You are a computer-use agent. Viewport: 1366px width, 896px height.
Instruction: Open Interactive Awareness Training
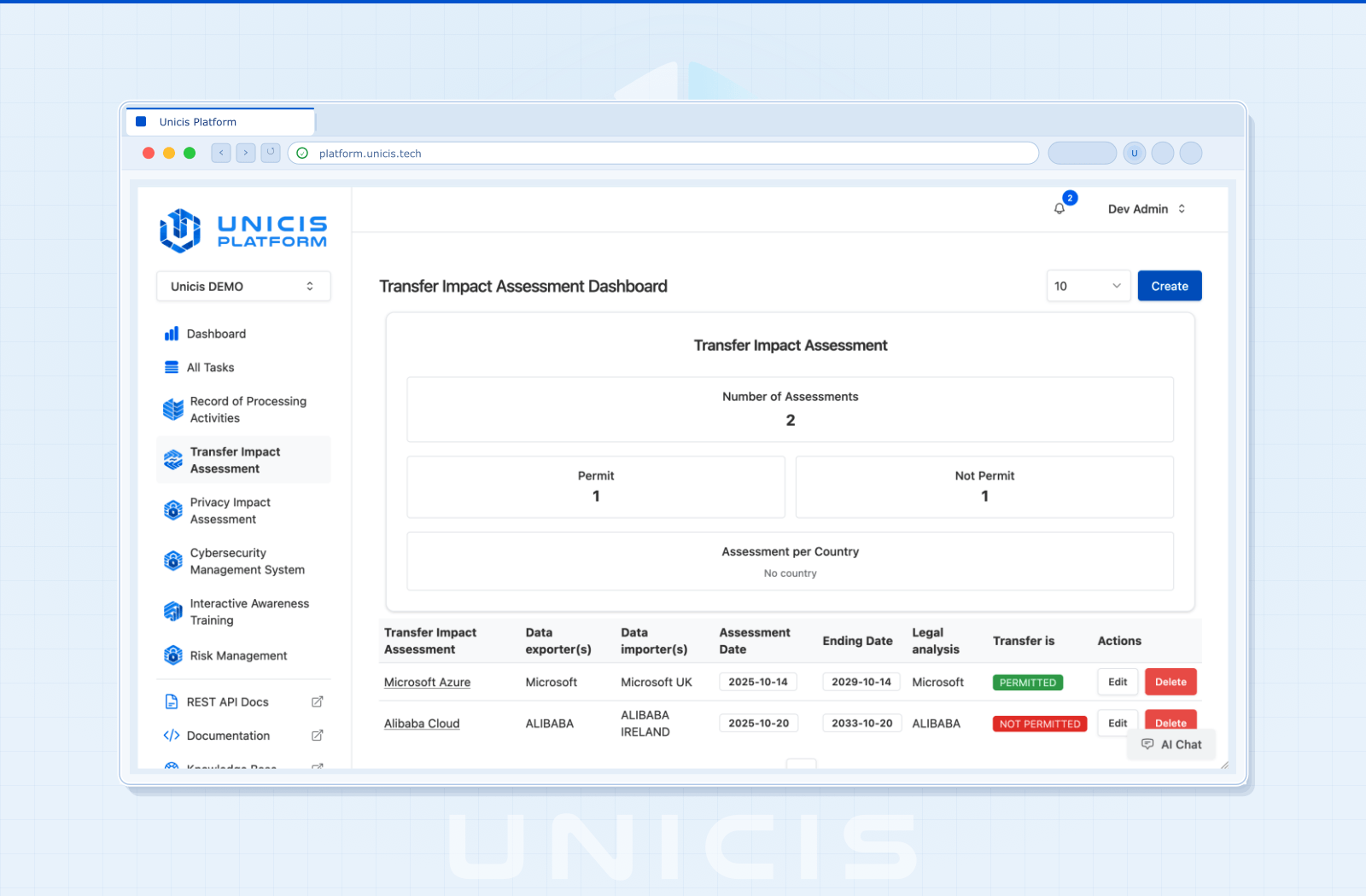point(243,612)
